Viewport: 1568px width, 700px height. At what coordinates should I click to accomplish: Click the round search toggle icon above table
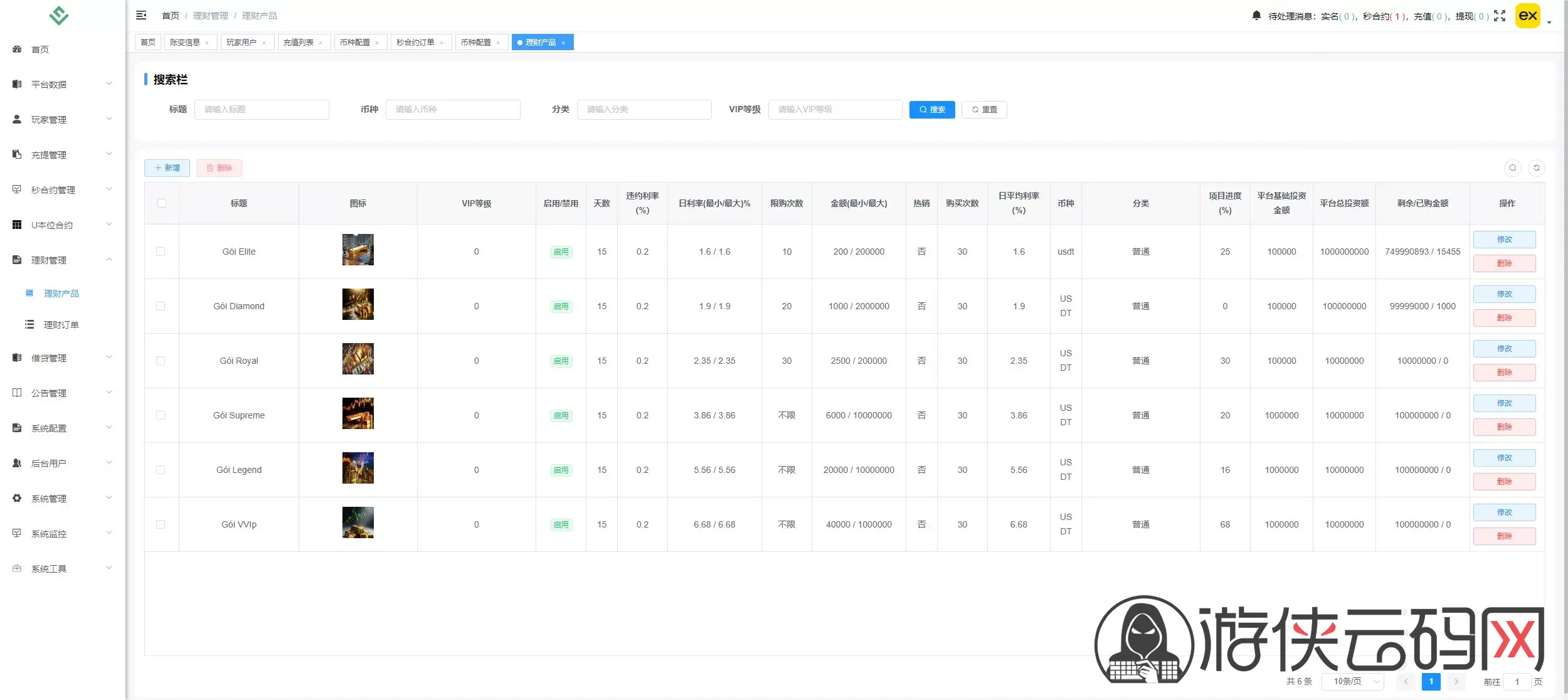(x=1512, y=168)
